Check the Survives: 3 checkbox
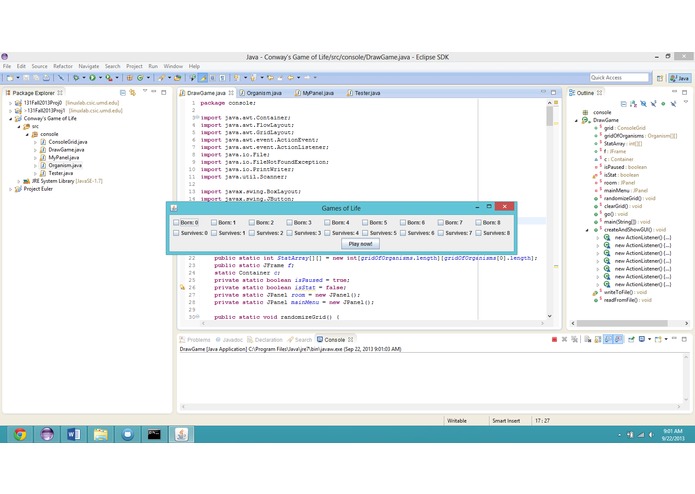The image size is (695, 494). (289, 233)
